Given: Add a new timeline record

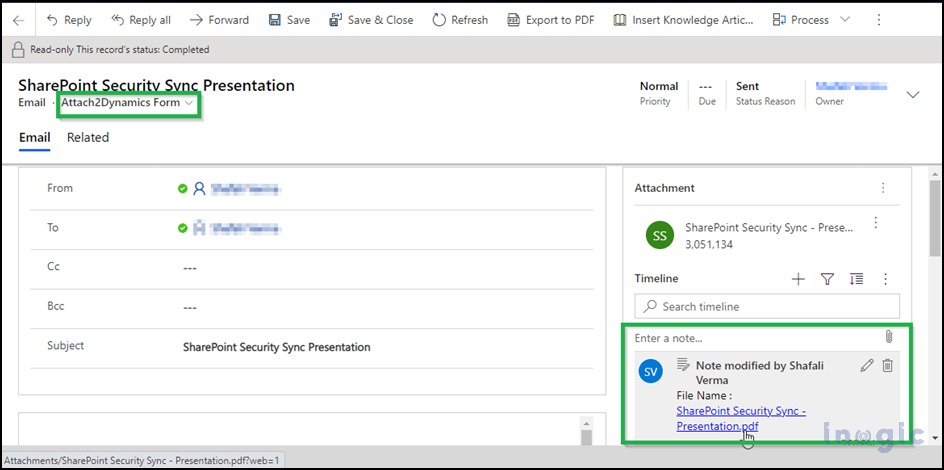Looking at the screenshot, I should point(798,279).
